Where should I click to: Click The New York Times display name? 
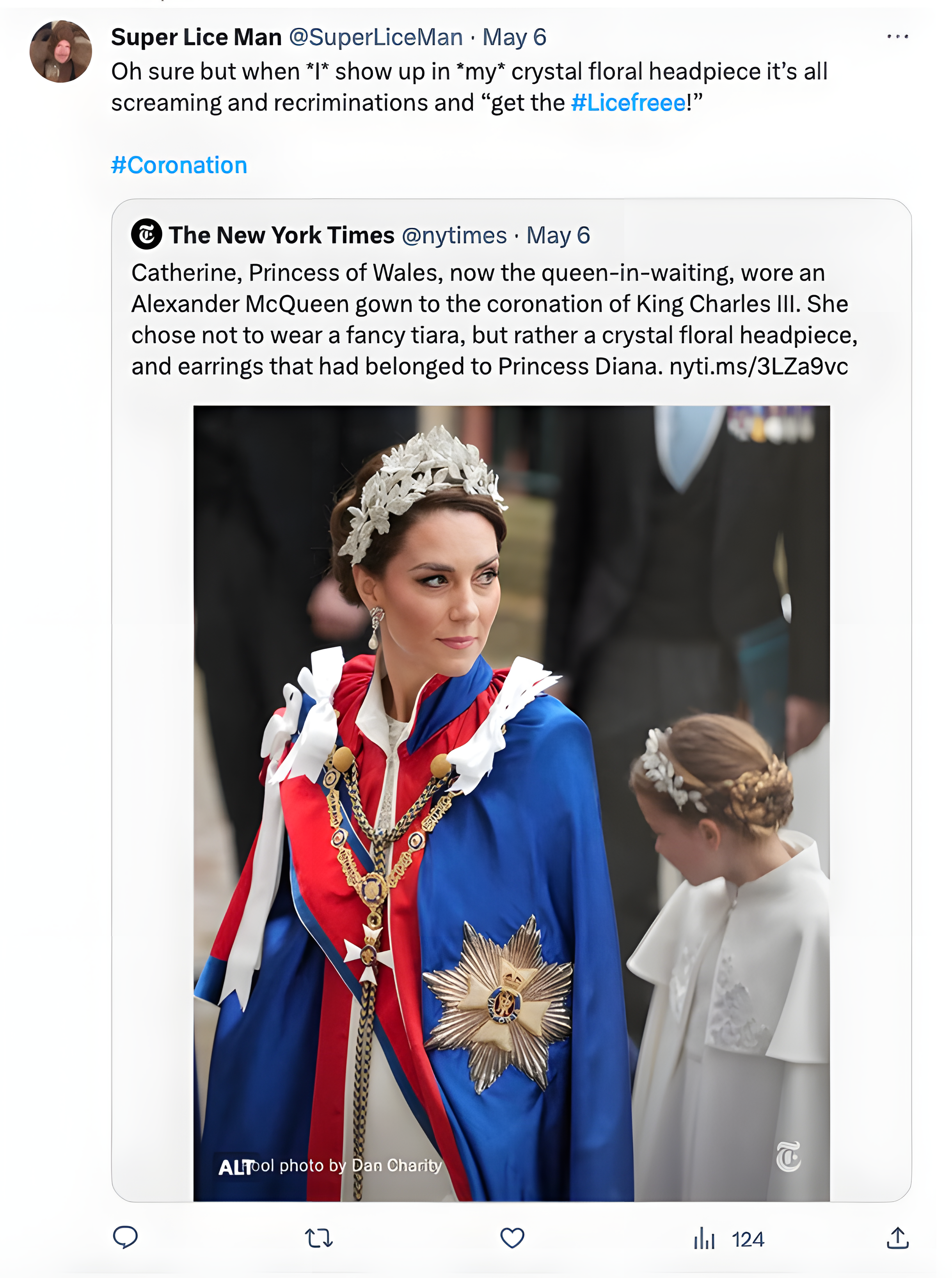pyautogui.click(x=281, y=235)
